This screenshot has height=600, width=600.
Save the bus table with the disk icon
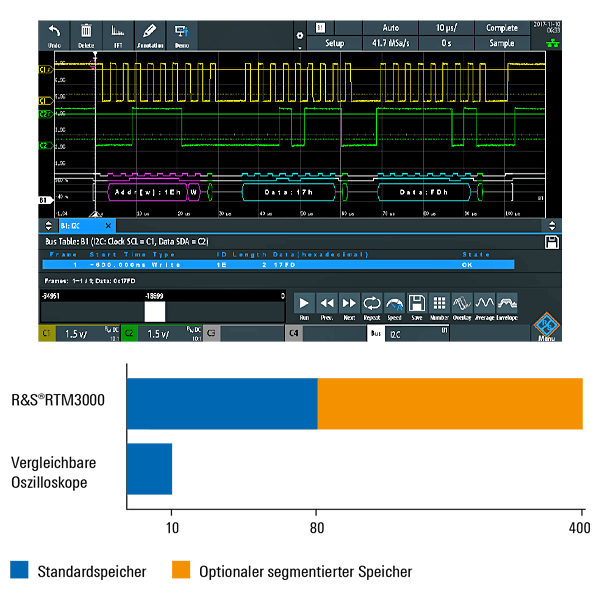551,242
